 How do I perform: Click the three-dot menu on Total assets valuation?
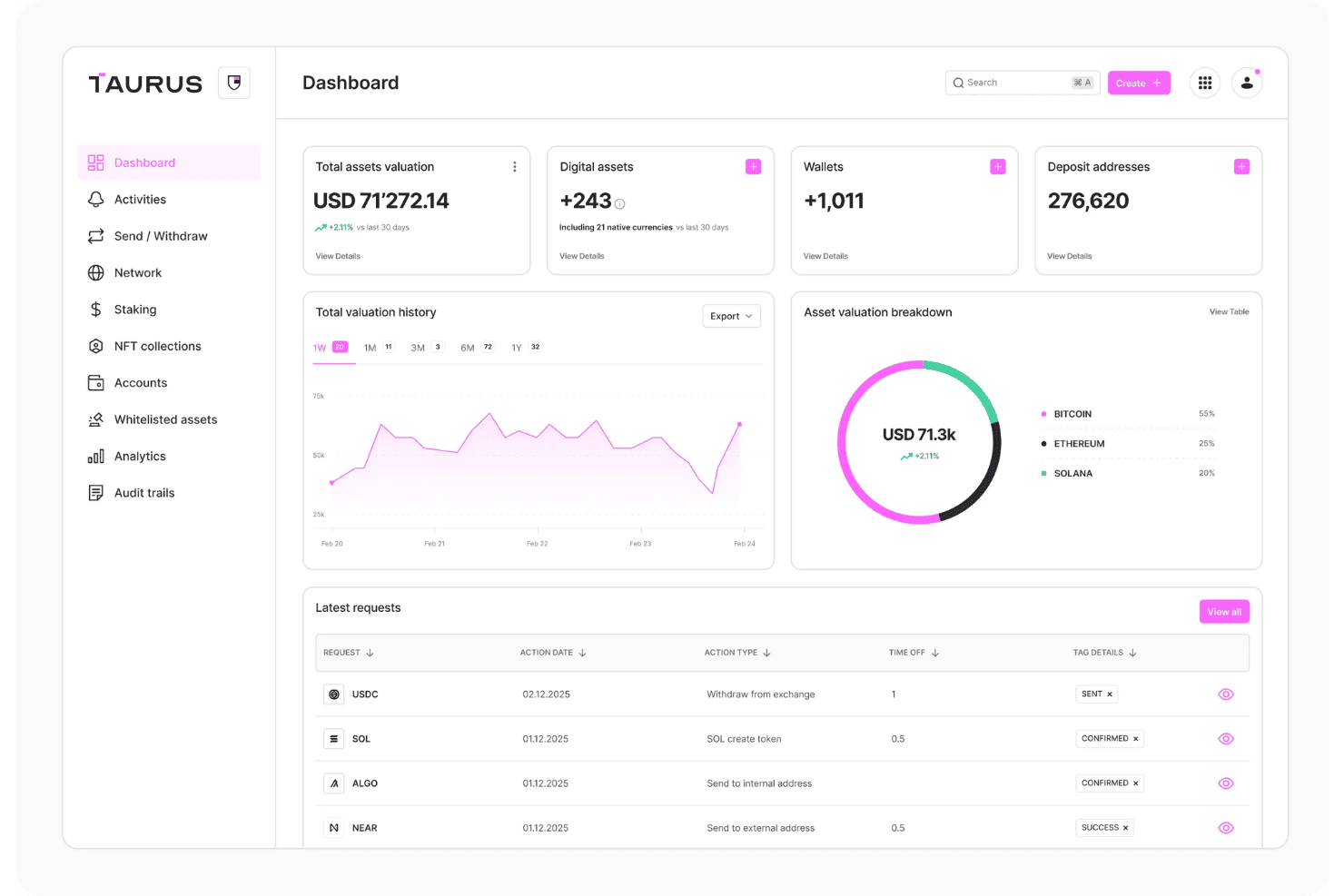tap(515, 167)
